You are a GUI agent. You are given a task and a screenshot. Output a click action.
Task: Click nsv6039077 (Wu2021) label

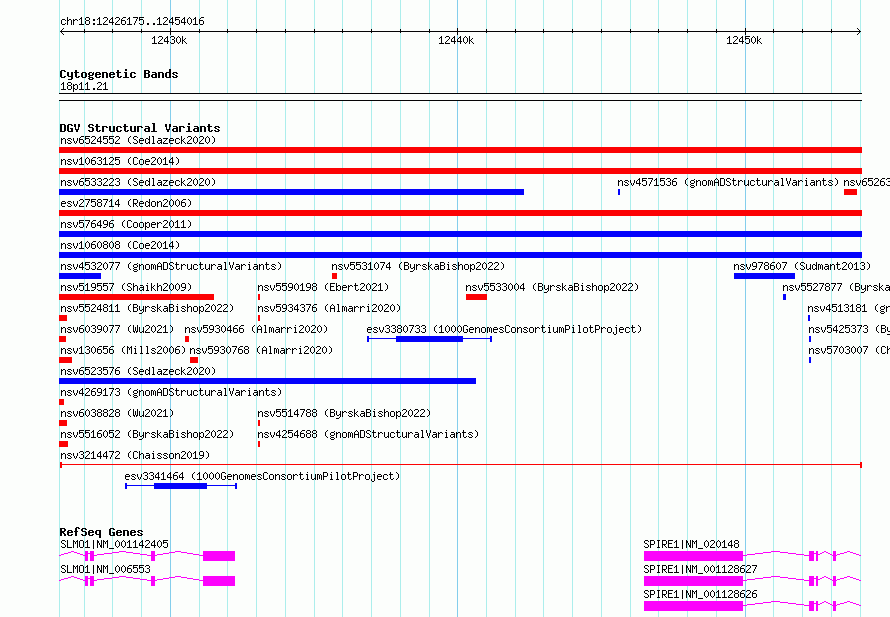point(117,329)
